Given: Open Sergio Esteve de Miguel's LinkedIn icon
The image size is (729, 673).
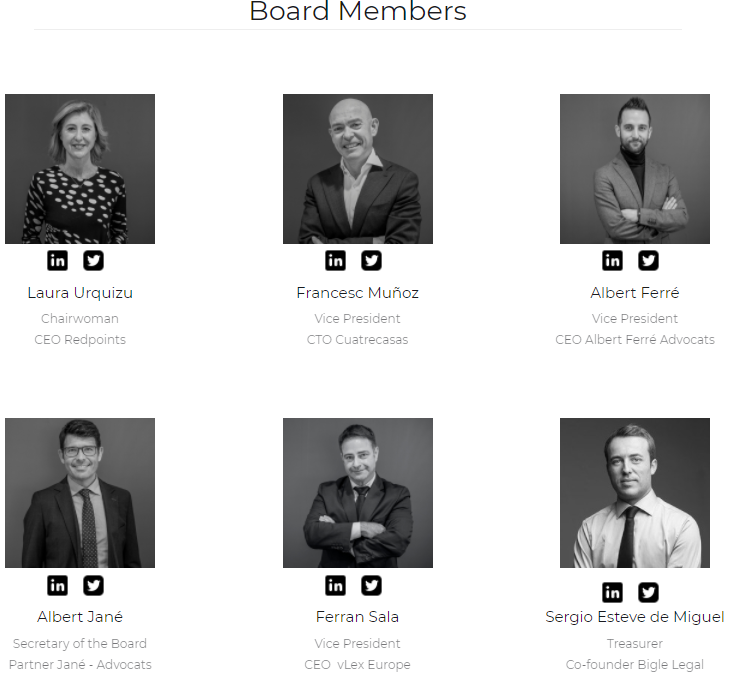Looking at the screenshot, I should (x=612, y=592).
